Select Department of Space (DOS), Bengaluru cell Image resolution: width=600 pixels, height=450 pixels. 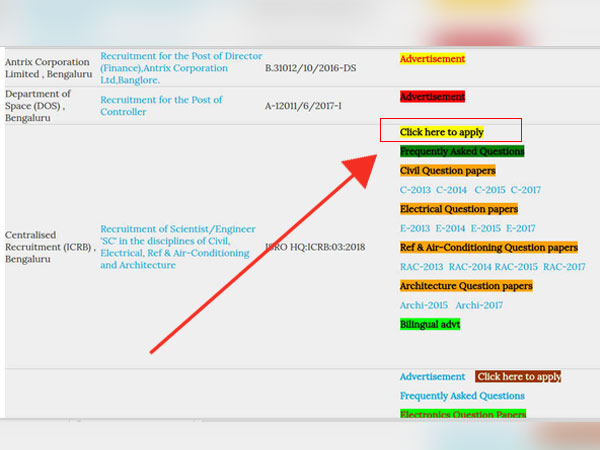[x=38, y=106]
